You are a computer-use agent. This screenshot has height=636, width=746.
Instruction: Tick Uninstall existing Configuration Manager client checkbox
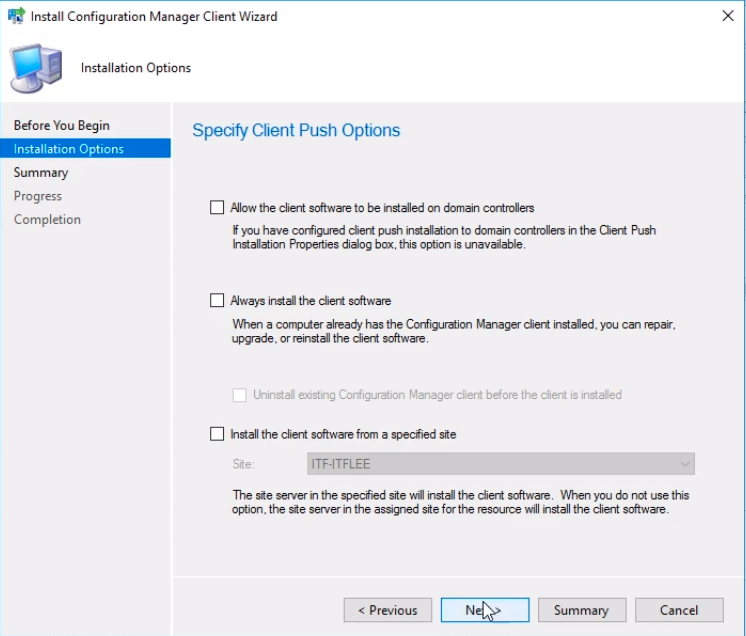(x=239, y=395)
